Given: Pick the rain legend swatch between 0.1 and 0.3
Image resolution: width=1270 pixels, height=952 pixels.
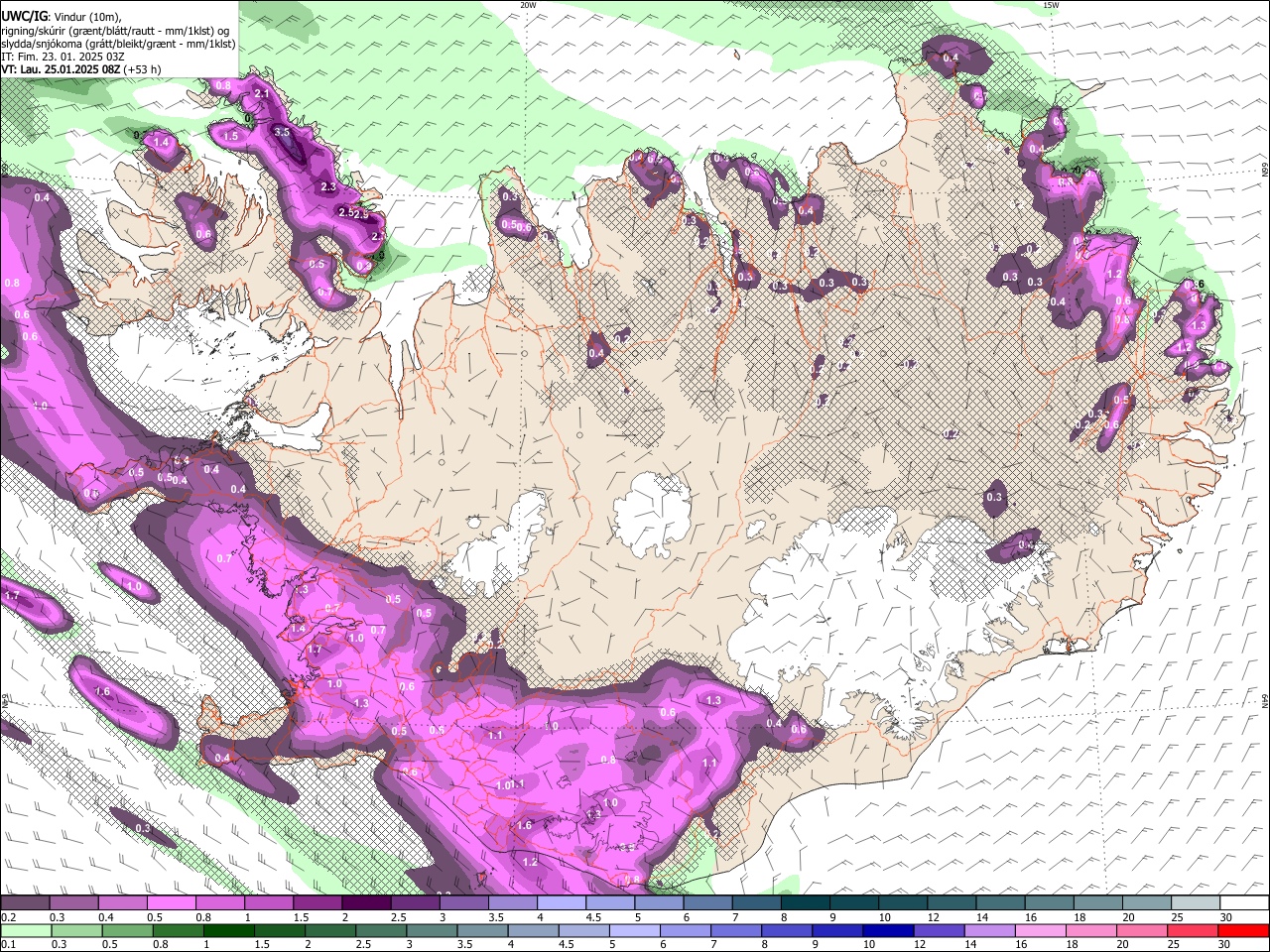Looking at the screenshot, I should click(x=25, y=930).
